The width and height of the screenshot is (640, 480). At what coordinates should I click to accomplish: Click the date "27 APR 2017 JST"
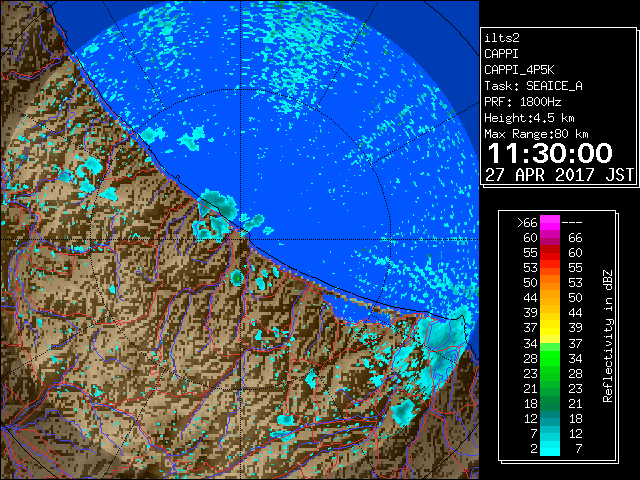pos(559,175)
